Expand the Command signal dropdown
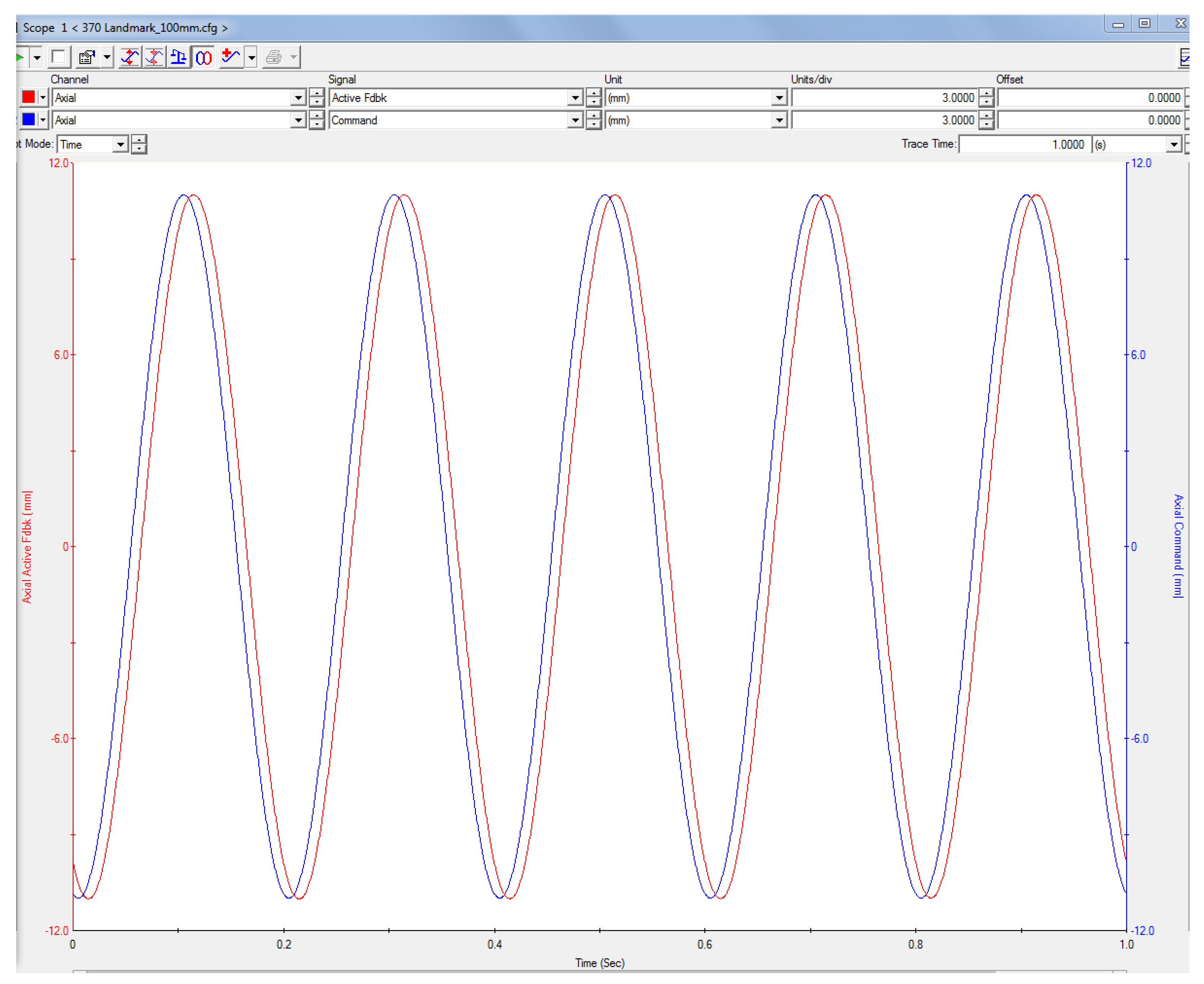Image resolution: width=1204 pixels, height=984 pixels. pos(575,120)
